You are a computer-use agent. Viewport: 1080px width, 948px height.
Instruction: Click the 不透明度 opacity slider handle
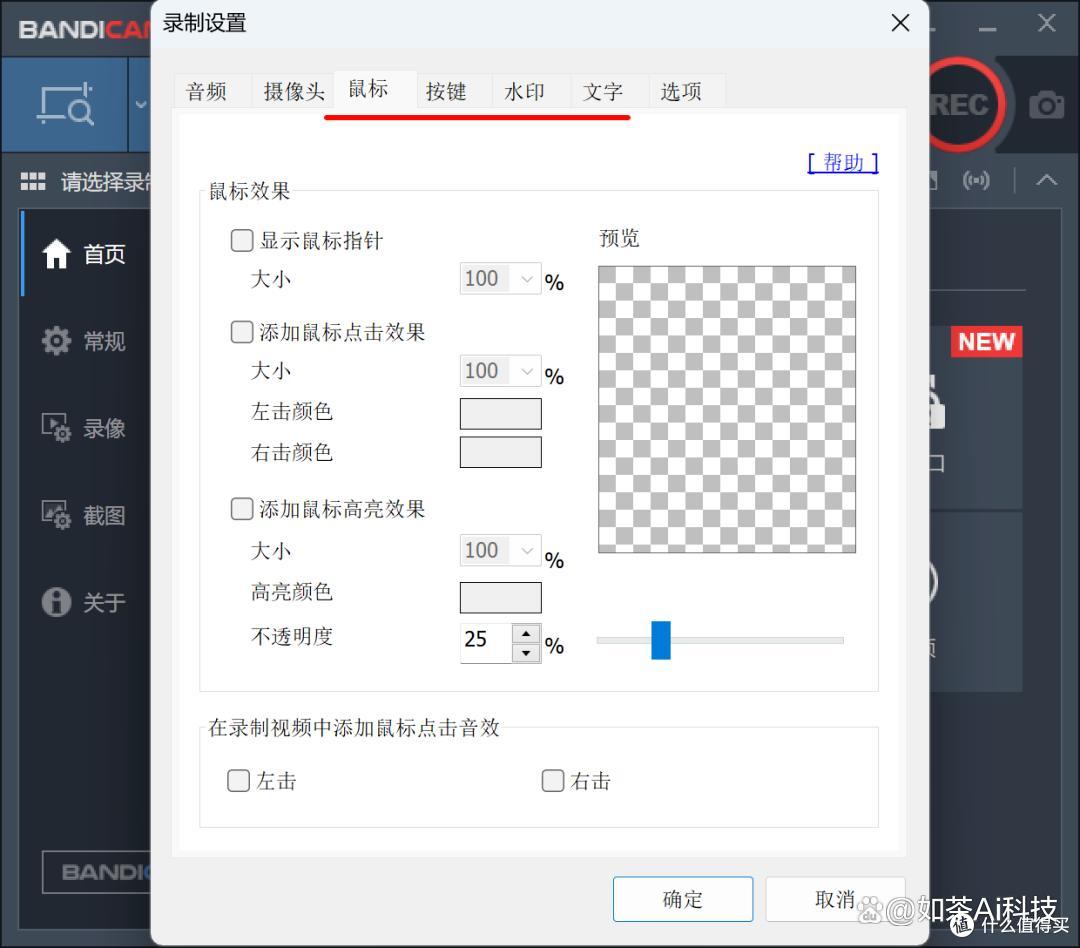(661, 640)
